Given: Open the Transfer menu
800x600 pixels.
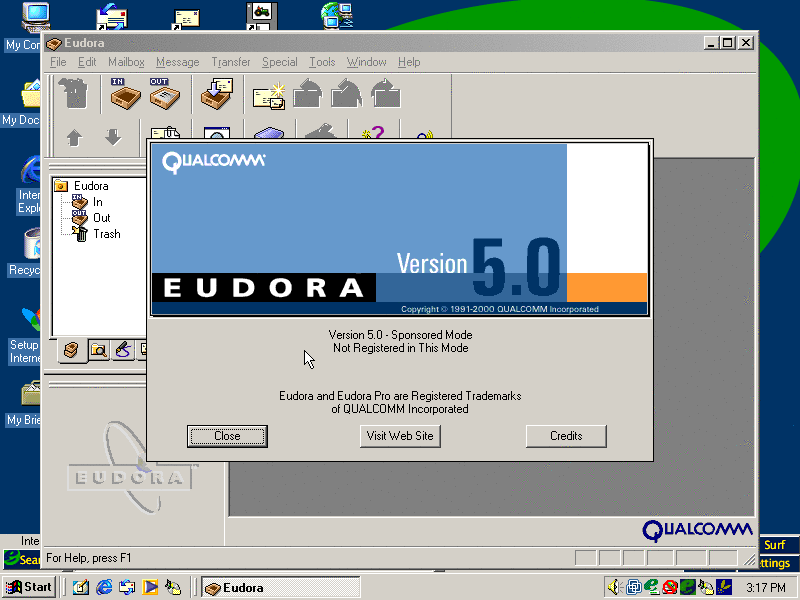Looking at the screenshot, I should pyautogui.click(x=230, y=62).
